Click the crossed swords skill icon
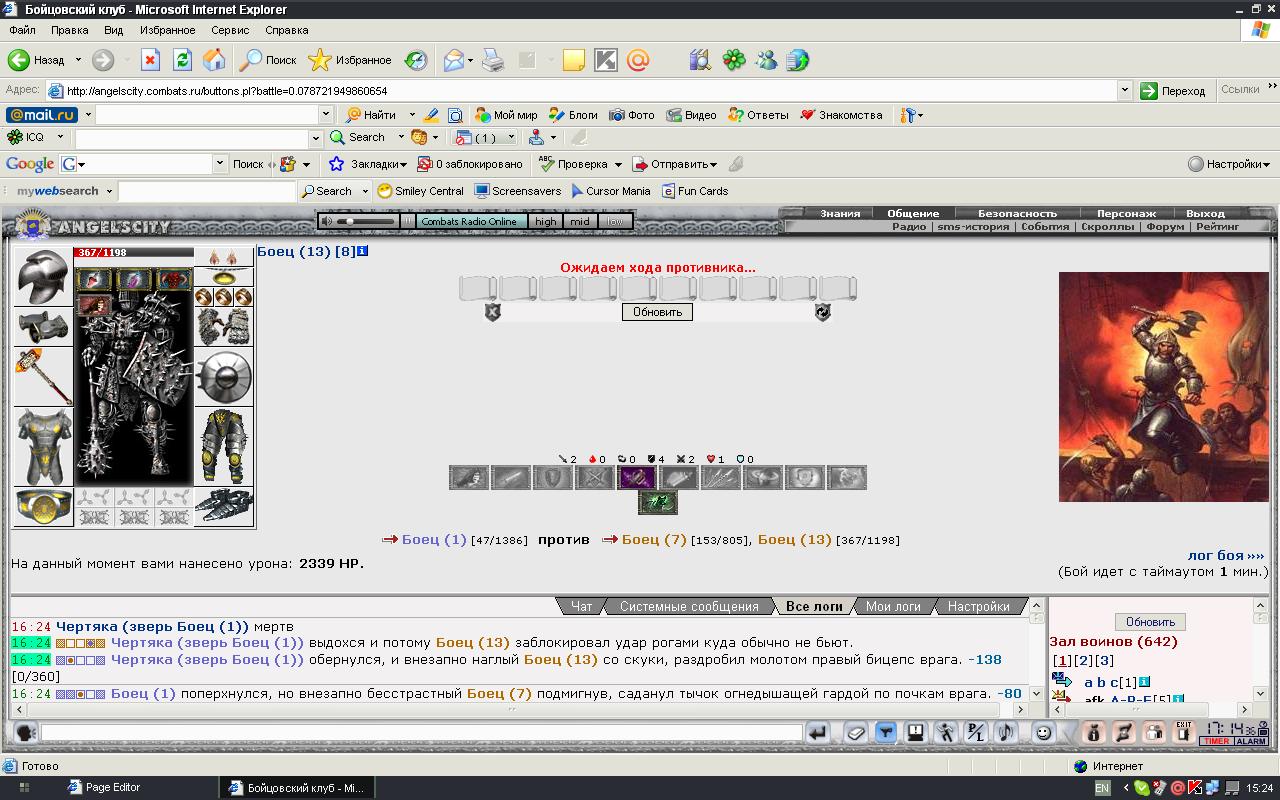Image resolution: width=1280 pixels, height=800 pixels. (x=595, y=478)
